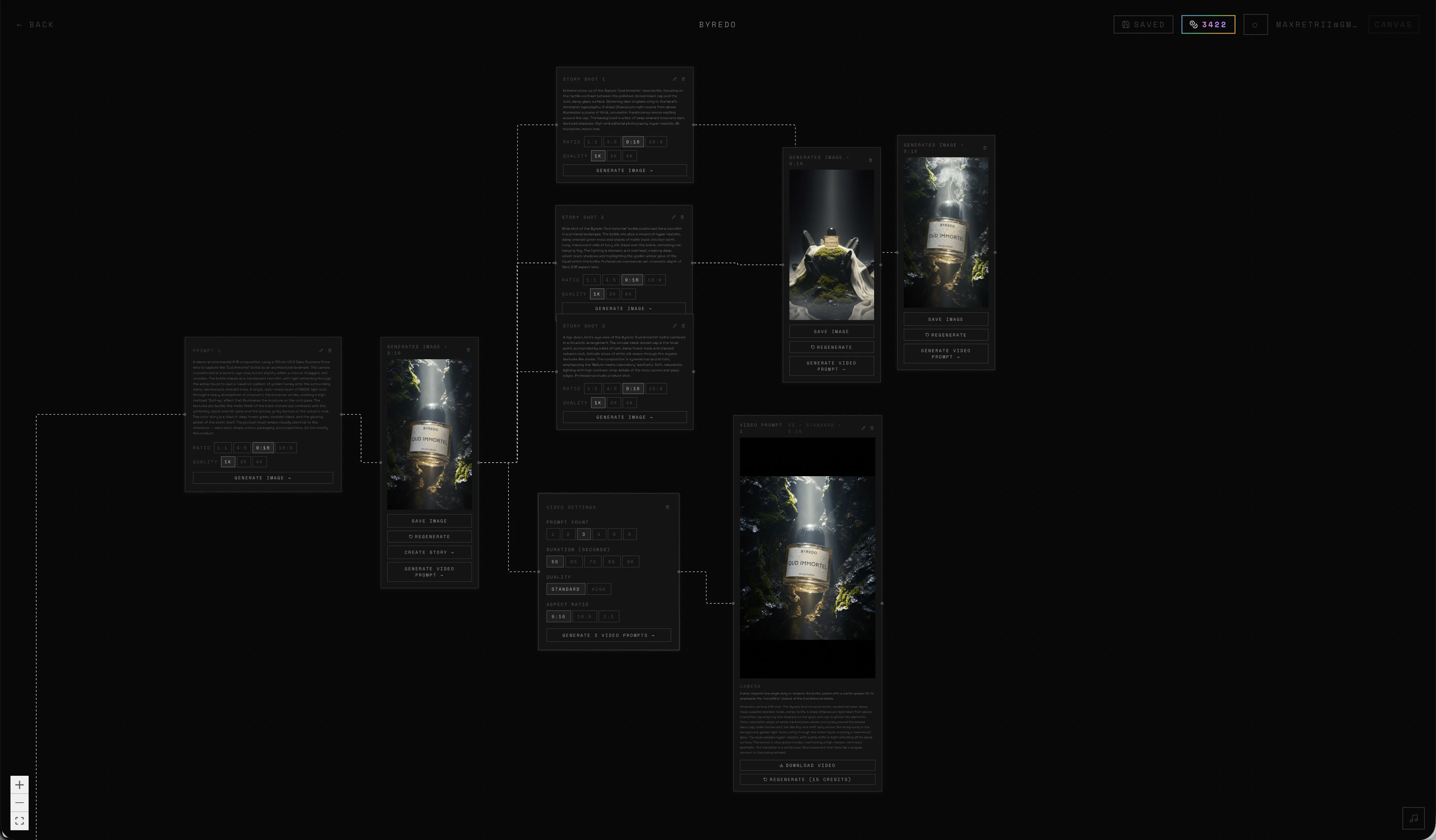The width and height of the screenshot is (1436, 840).
Task: Click Generate 3 Video Prompts button
Action: 608,635
